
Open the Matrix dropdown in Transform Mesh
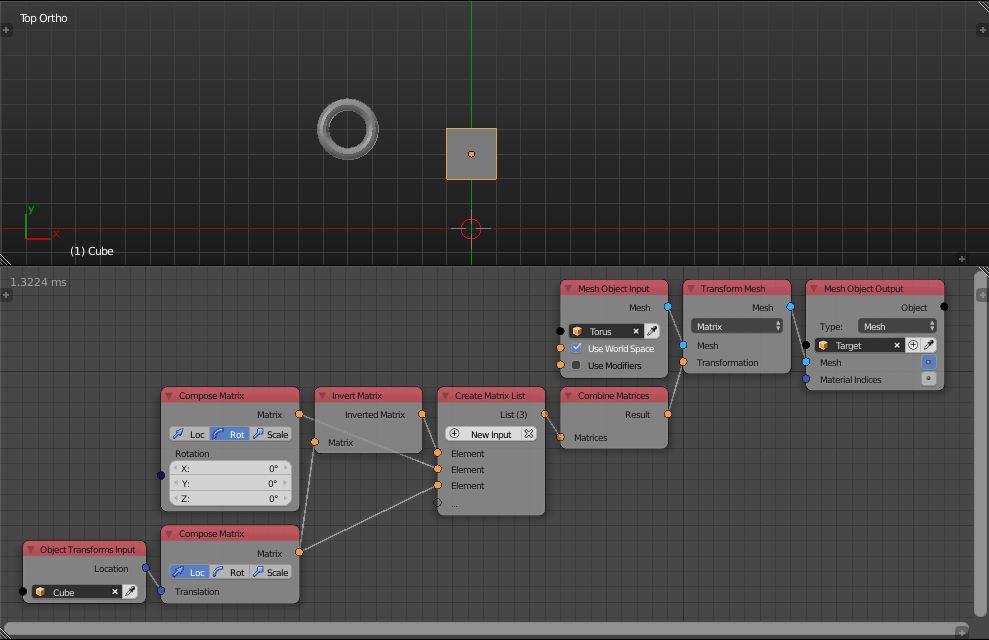[737, 326]
